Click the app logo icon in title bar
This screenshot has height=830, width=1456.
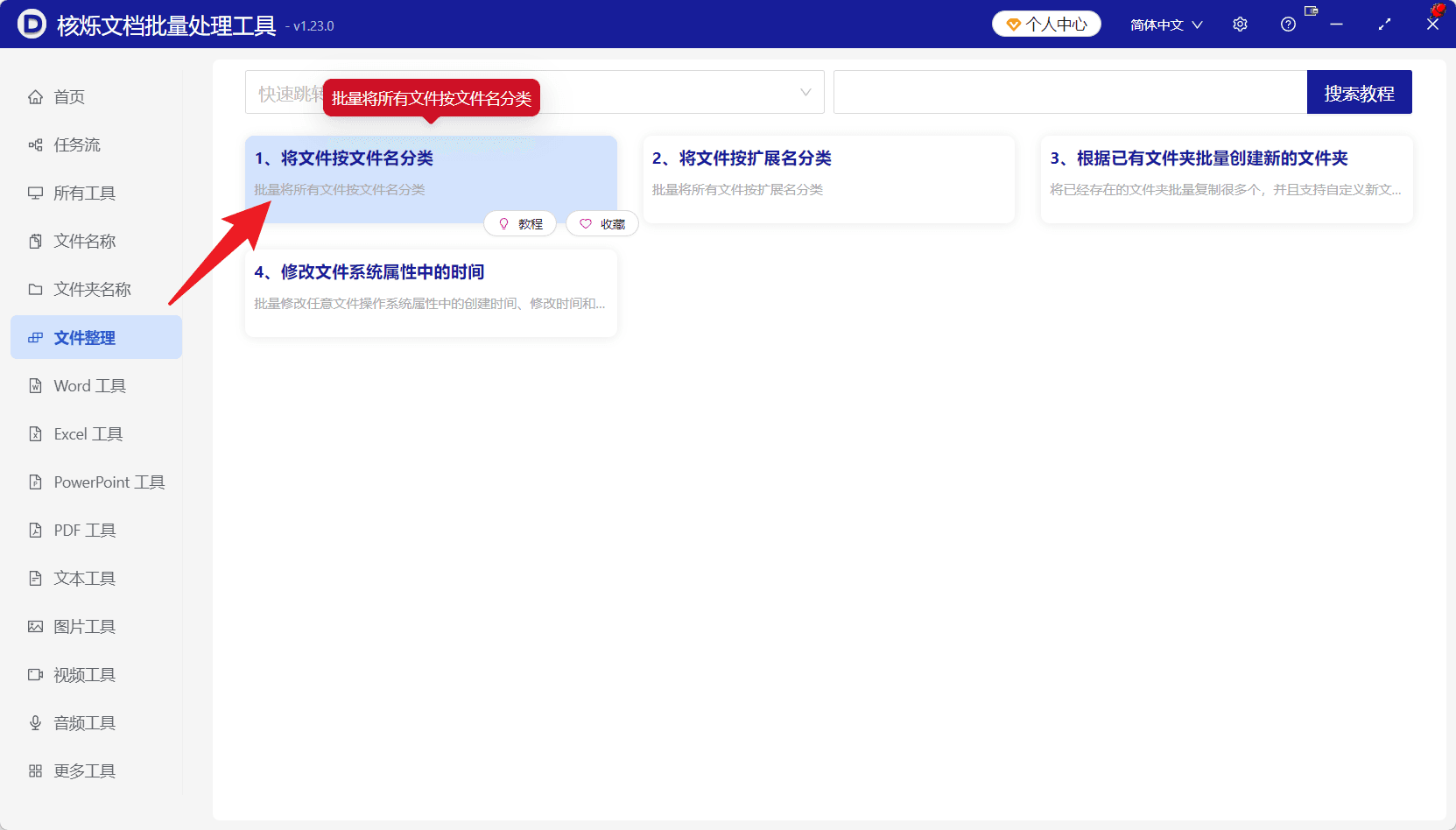pos(32,24)
